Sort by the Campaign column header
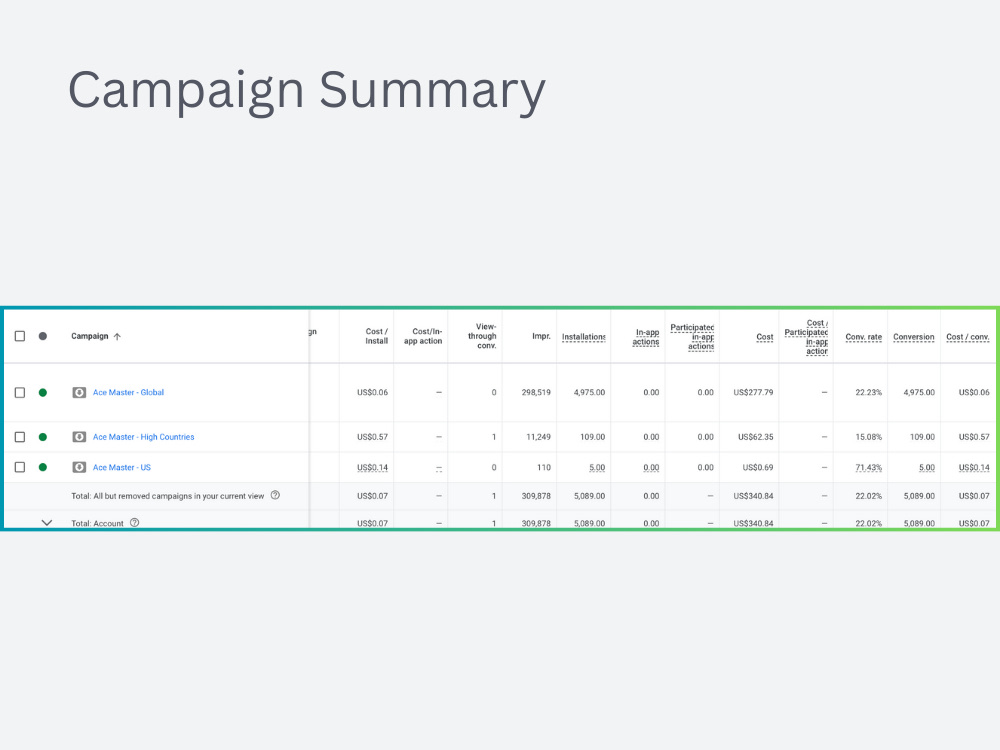The width and height of the screenshot is (1000, 750). pyautogui.click(x=89, y=336)
